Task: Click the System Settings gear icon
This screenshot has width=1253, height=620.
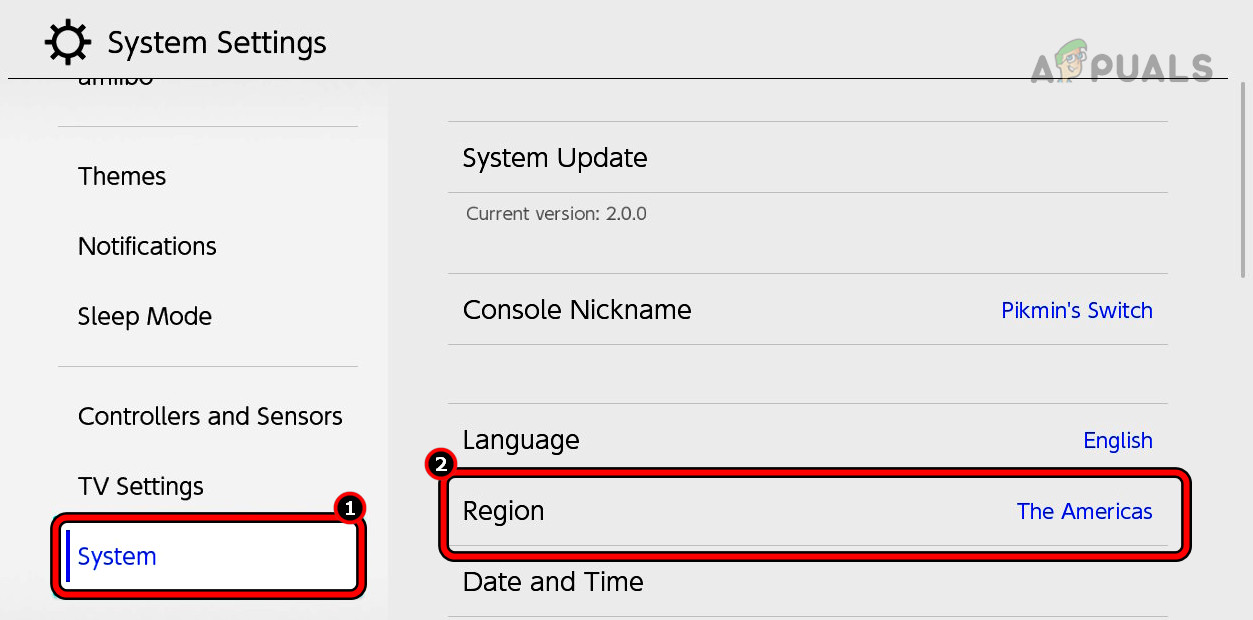Action: click(66, 41)
